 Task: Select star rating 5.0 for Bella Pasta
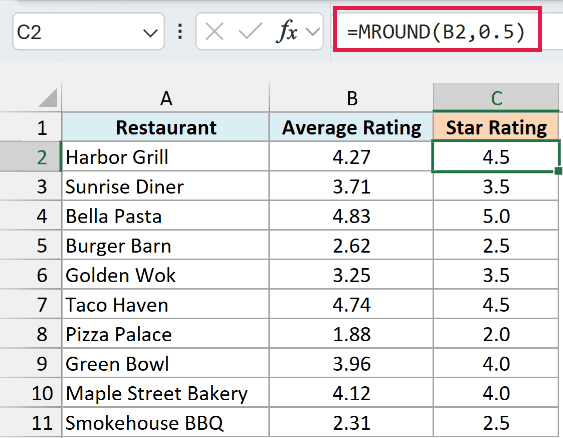496,216
